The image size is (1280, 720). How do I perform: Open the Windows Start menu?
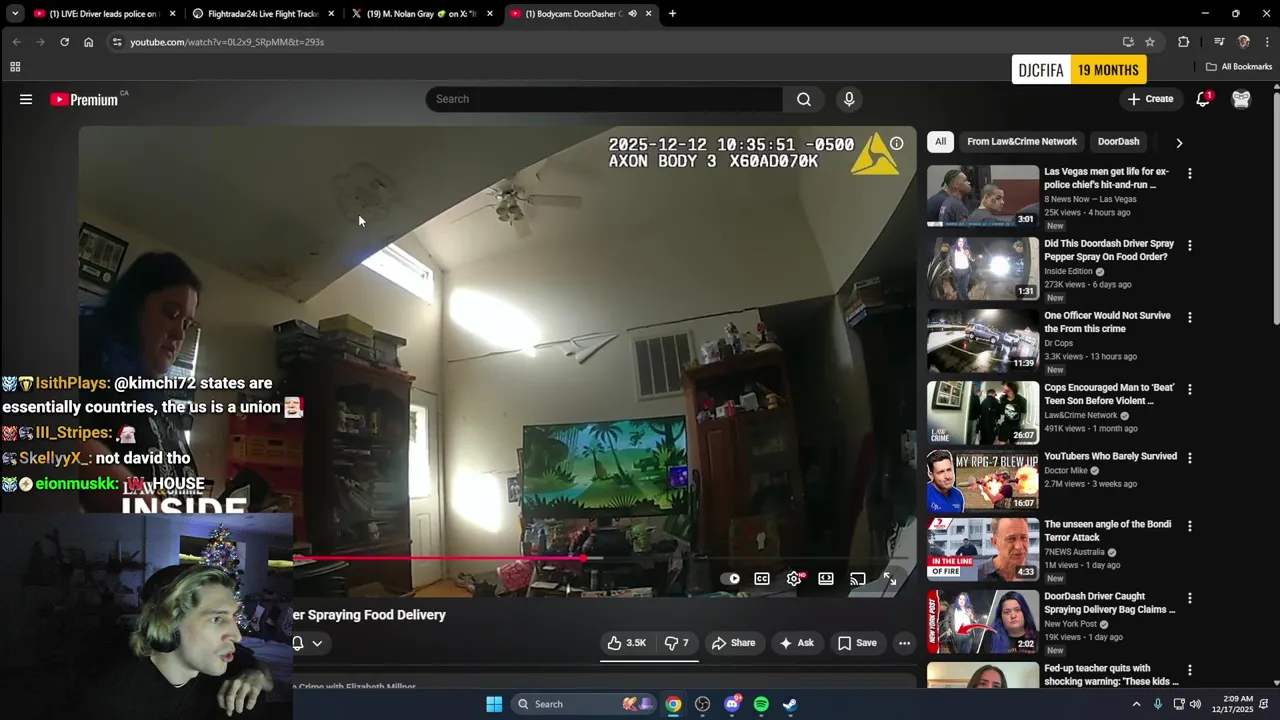(494, 704)
